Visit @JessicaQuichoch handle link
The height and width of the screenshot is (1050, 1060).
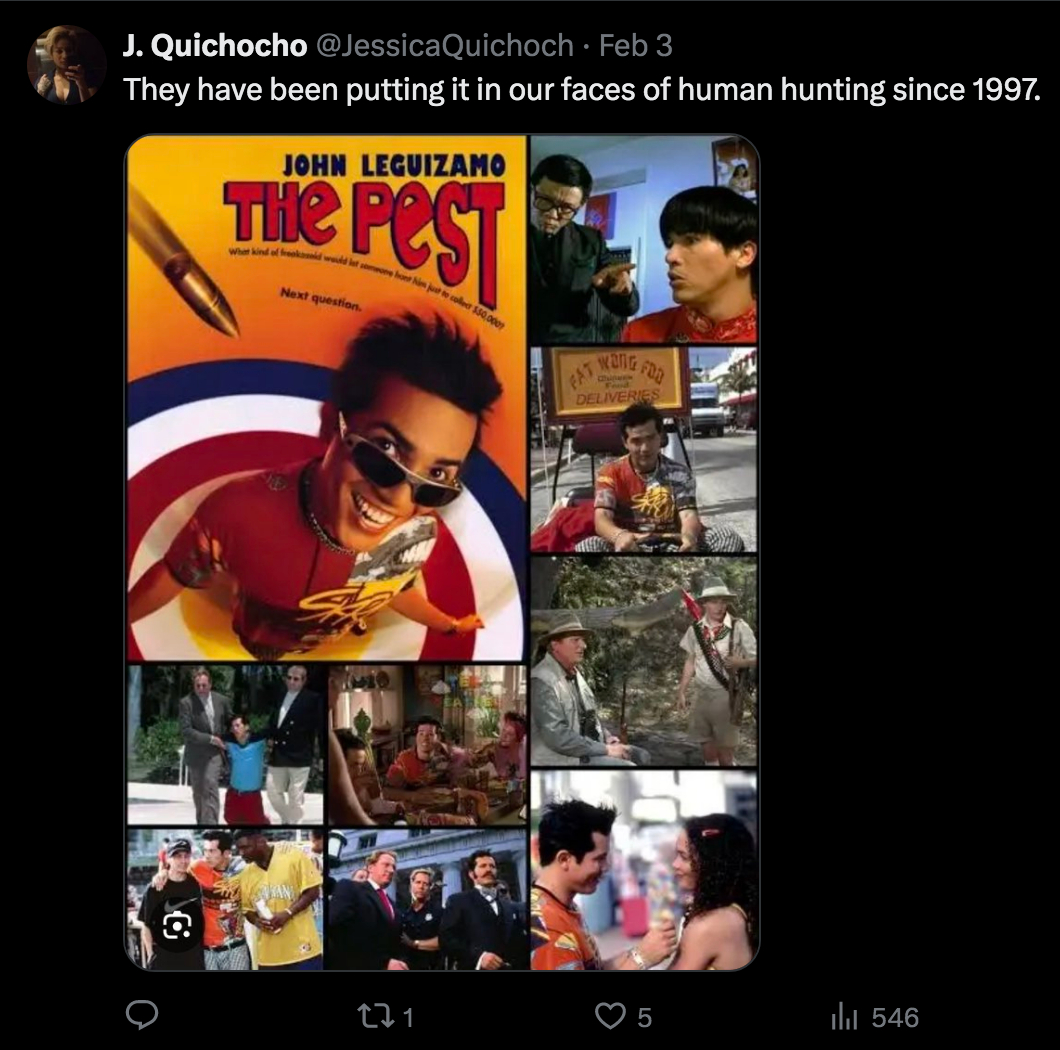(445, 45)
